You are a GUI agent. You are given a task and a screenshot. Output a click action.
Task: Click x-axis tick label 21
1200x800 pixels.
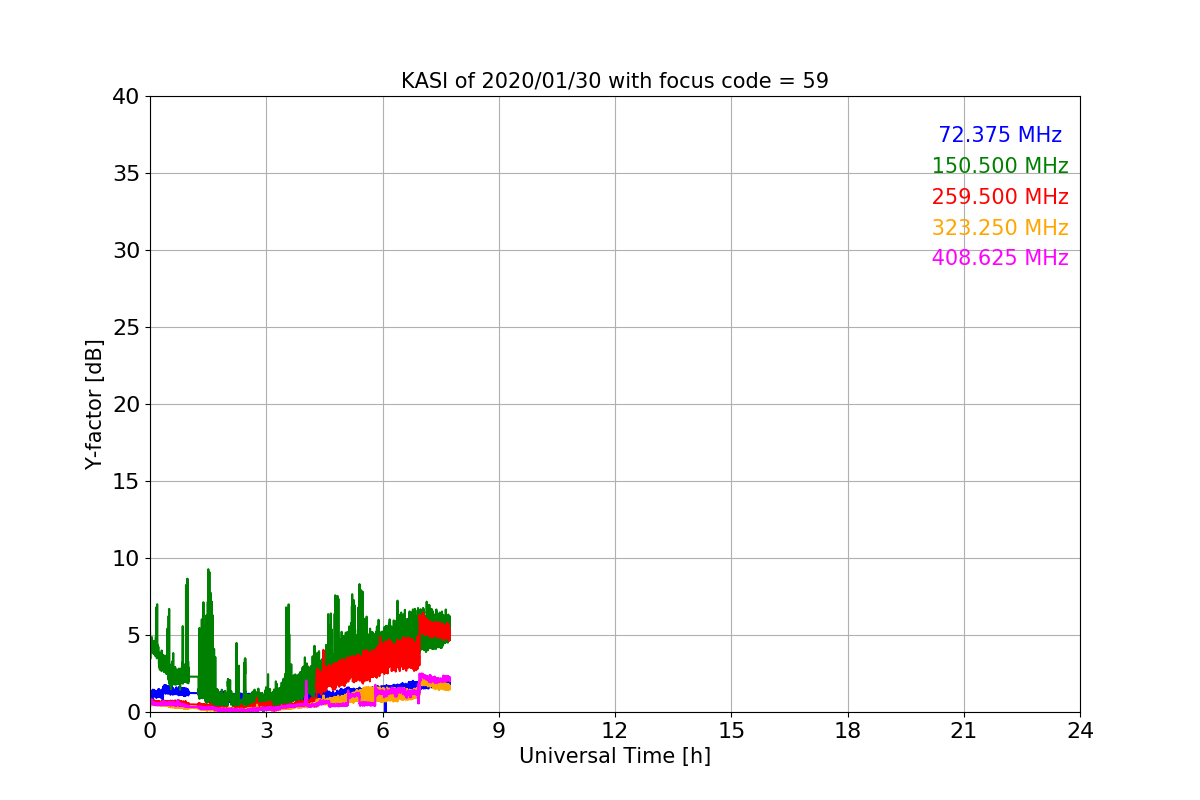(x=964, y=731)
